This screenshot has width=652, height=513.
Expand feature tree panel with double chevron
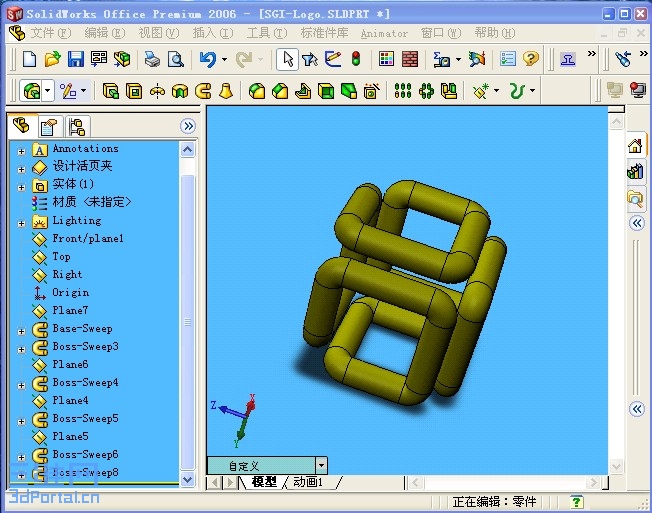[x=188, y=126]
